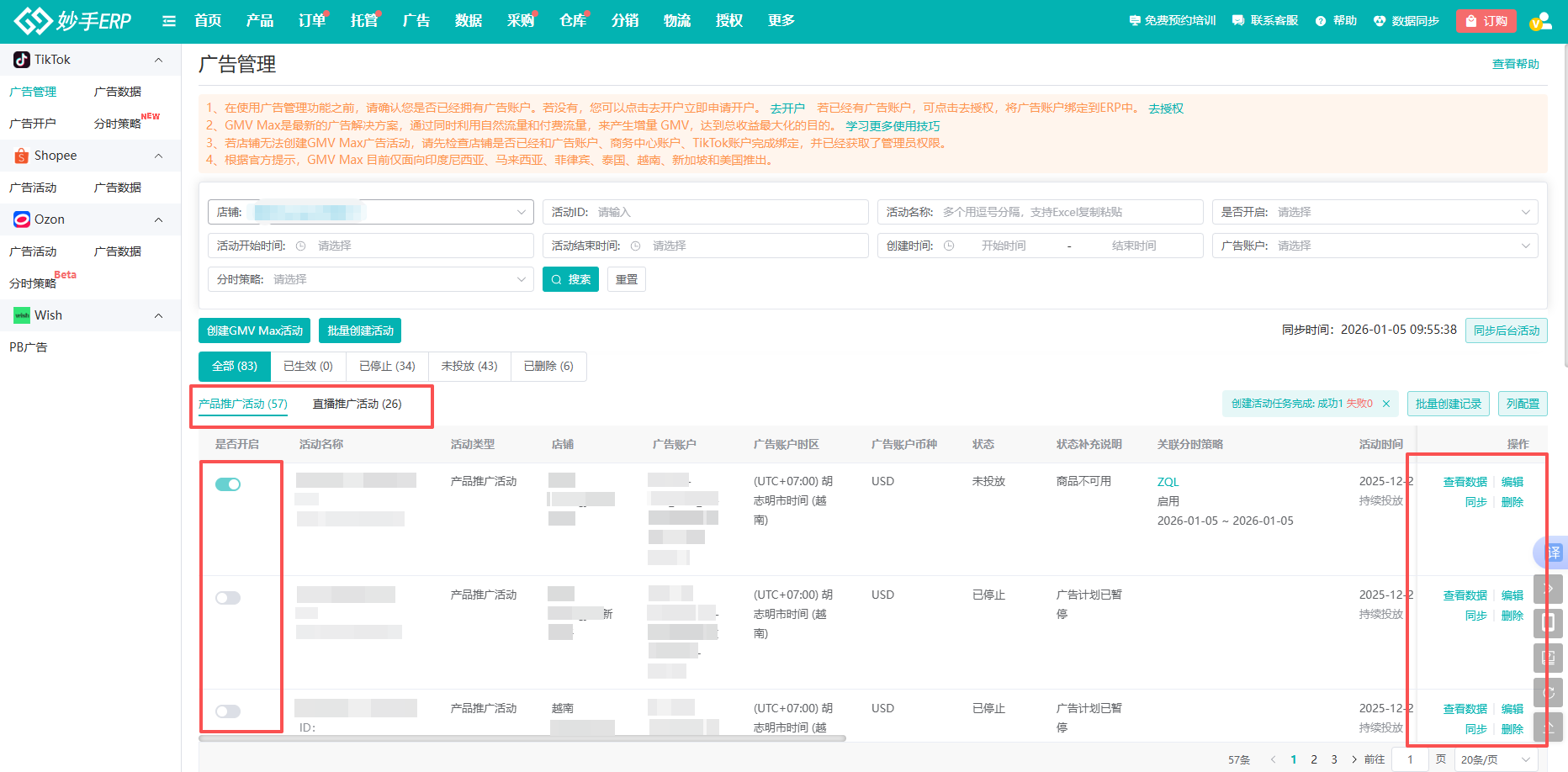The image size is (1568, 772).
Task: Click clock icon in 活动结束时间 field
Action: pyautogui.click(x=635, y=246)
